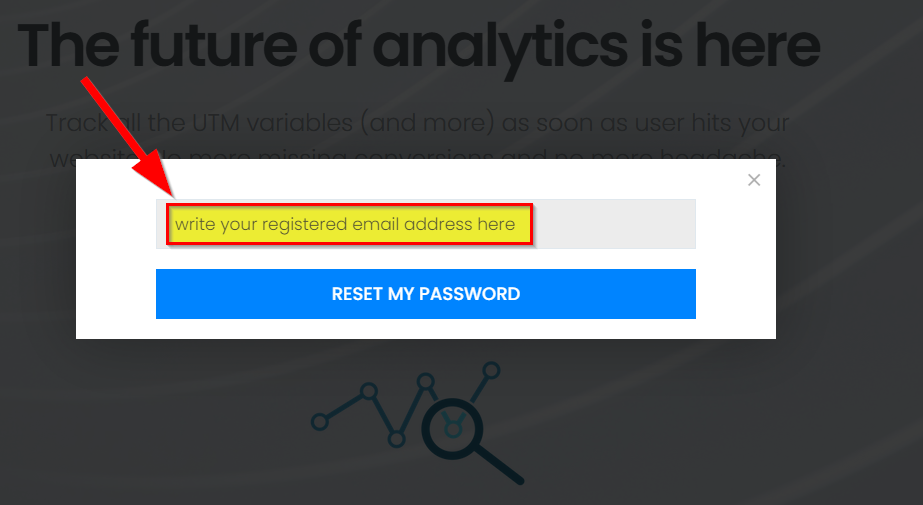Click the registered email address input field

click(425, 224)
